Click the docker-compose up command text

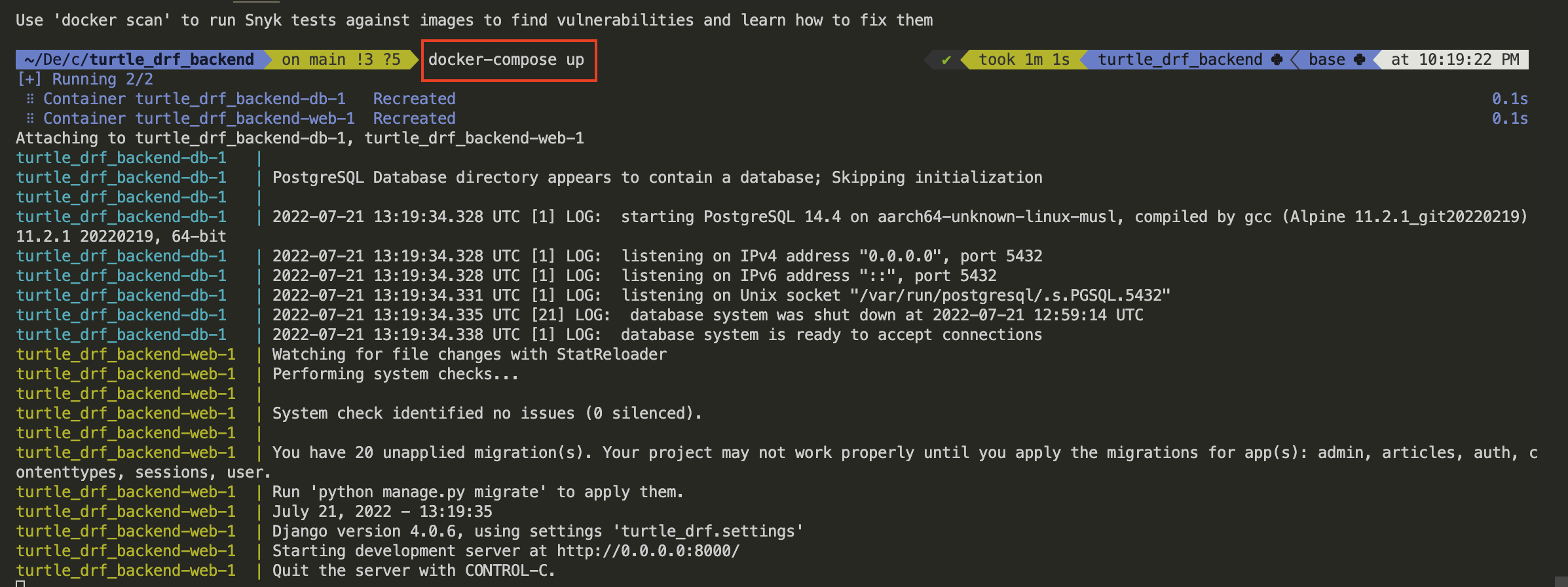pos(506,60)
